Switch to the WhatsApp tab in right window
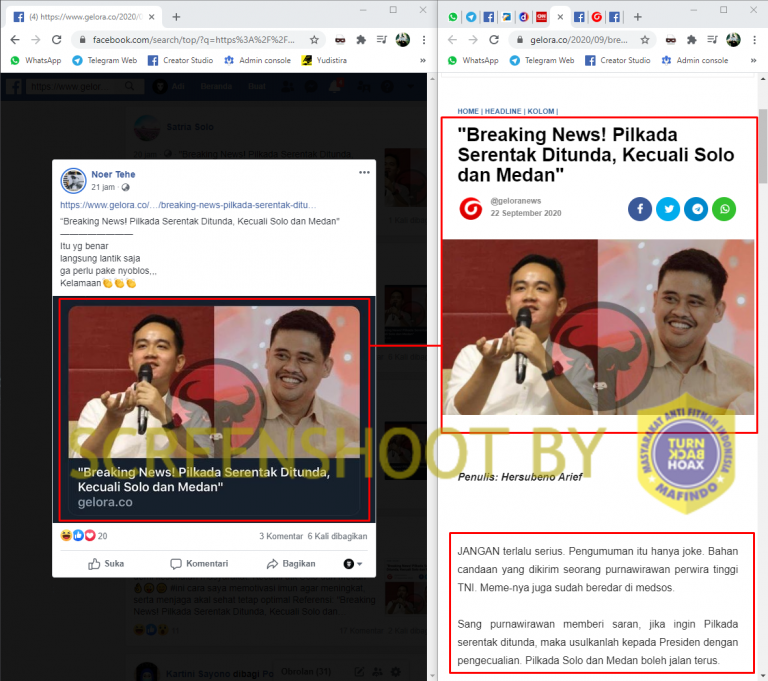768x681 pixels. [x=453, y=17]
